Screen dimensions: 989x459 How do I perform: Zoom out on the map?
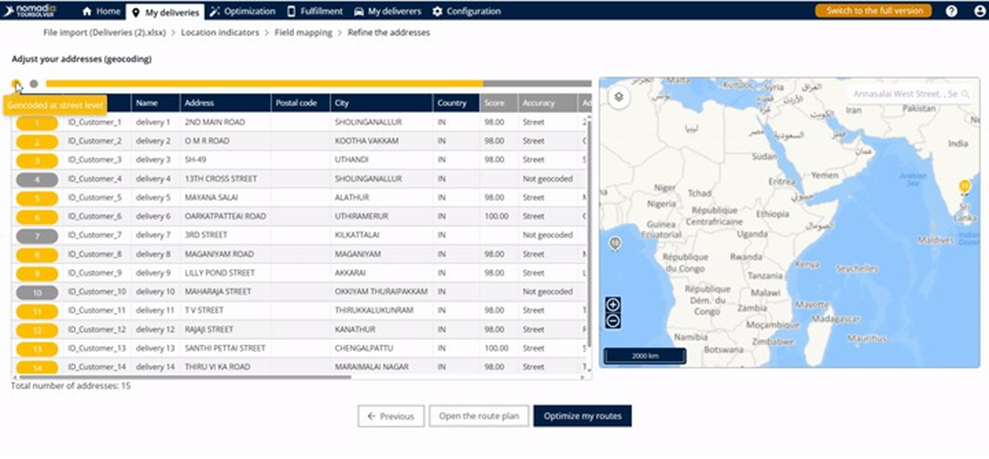pos(613,321)
